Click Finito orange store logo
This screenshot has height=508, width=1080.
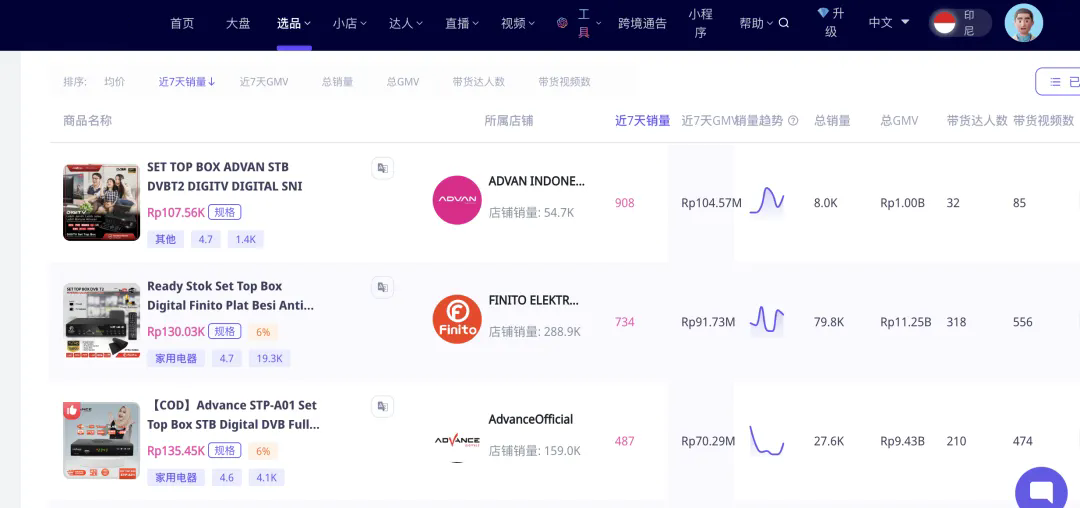(x=457, y=319)
